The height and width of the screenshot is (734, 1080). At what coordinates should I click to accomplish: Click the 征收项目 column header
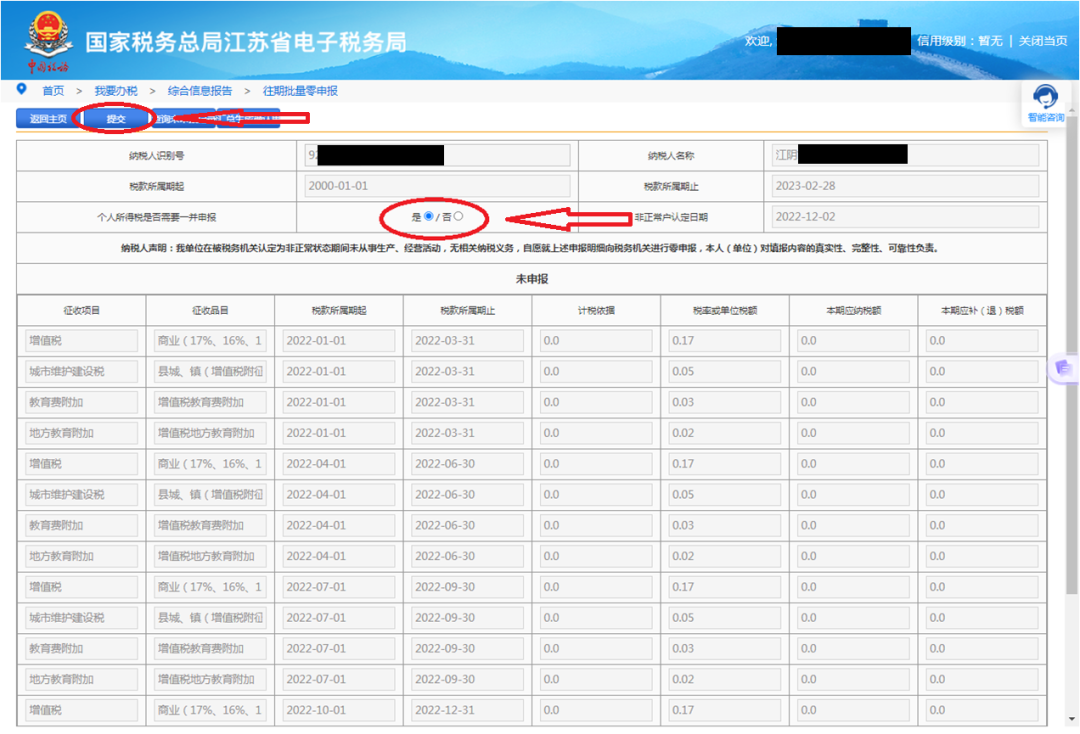point(81,310)
